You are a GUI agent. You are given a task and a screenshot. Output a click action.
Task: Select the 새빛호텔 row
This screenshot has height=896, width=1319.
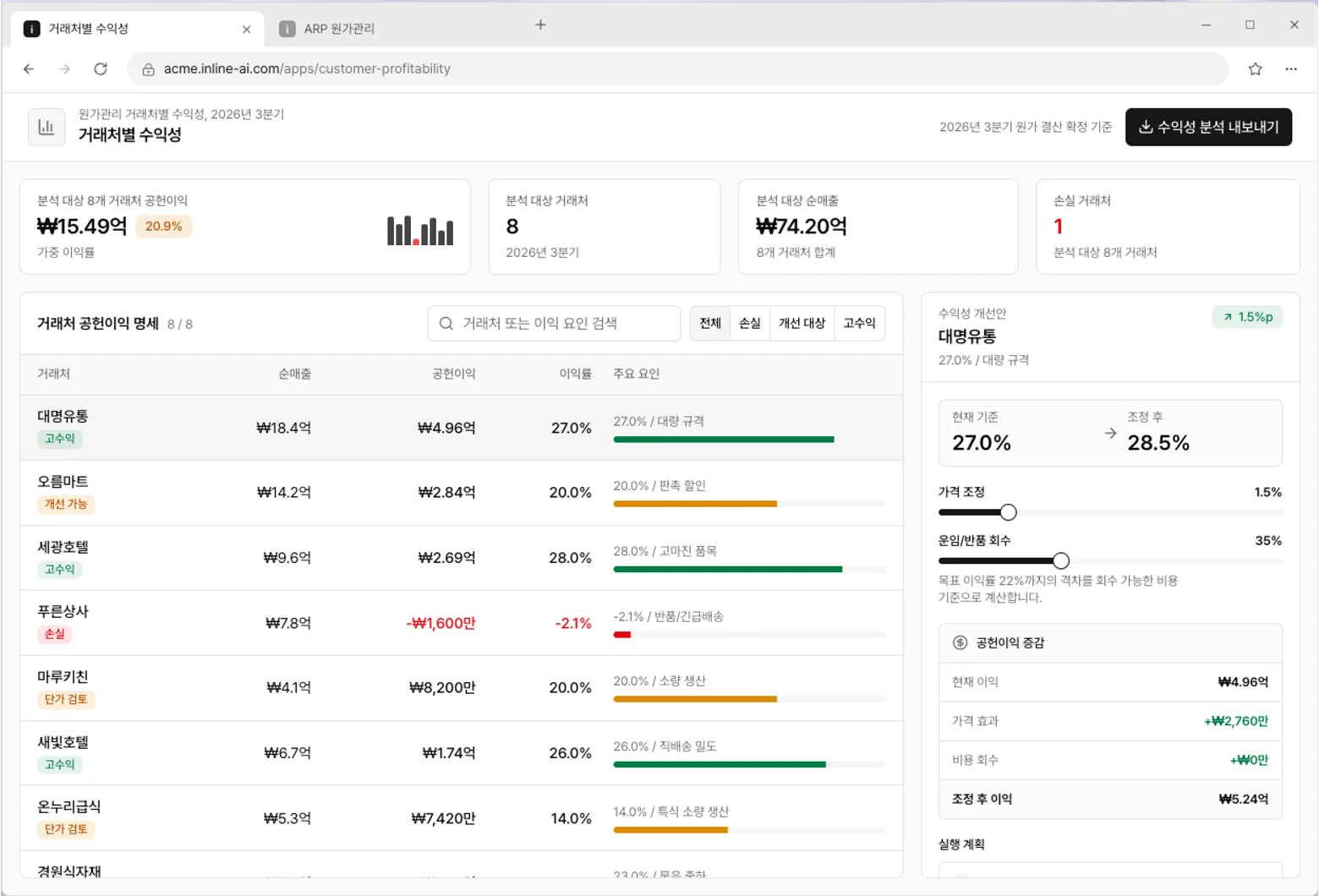point(462,753)
